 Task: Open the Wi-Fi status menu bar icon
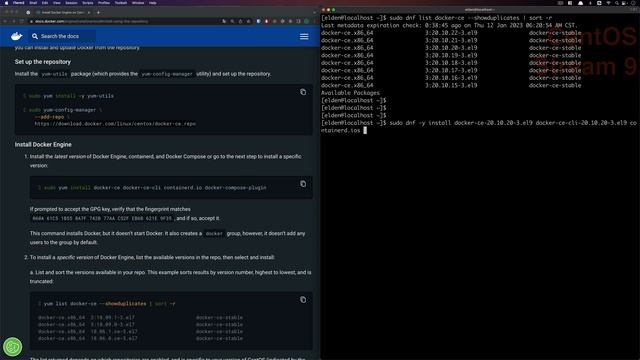(x=608, y=3)
